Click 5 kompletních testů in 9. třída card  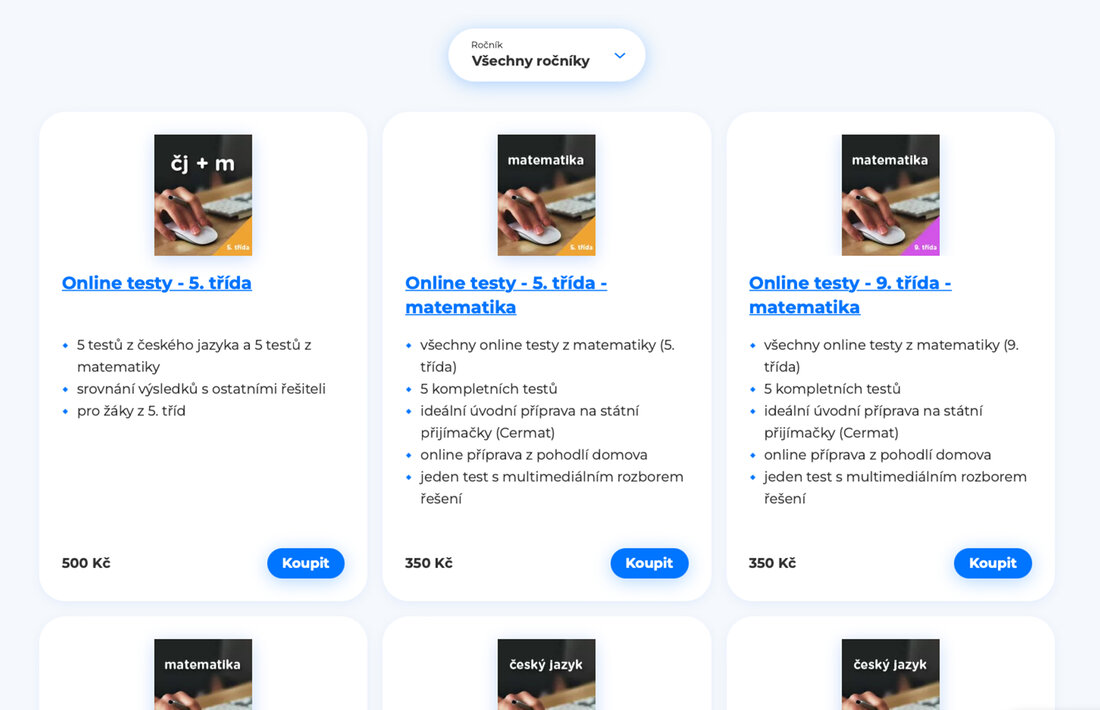coord(832,389)
